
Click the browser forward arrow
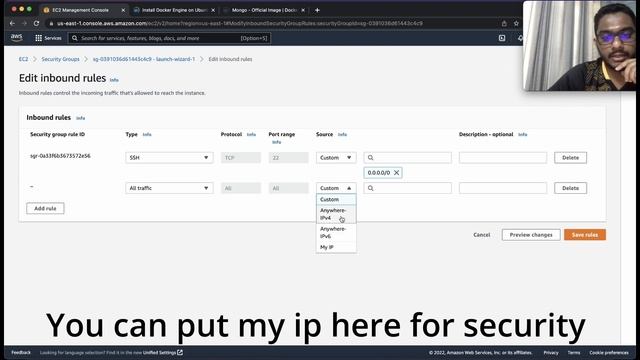pos(24,24)
